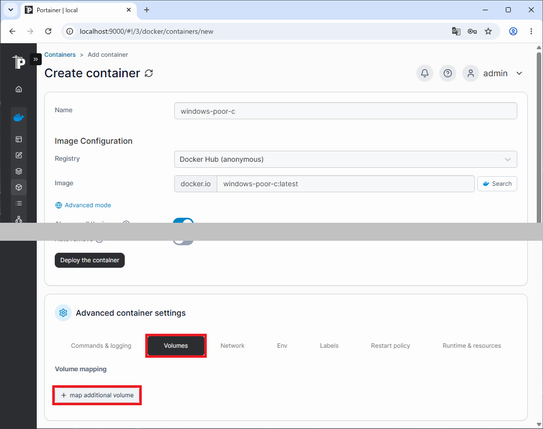Switch to the Restart policy tab
543x429 pixels.
[390, 346]
